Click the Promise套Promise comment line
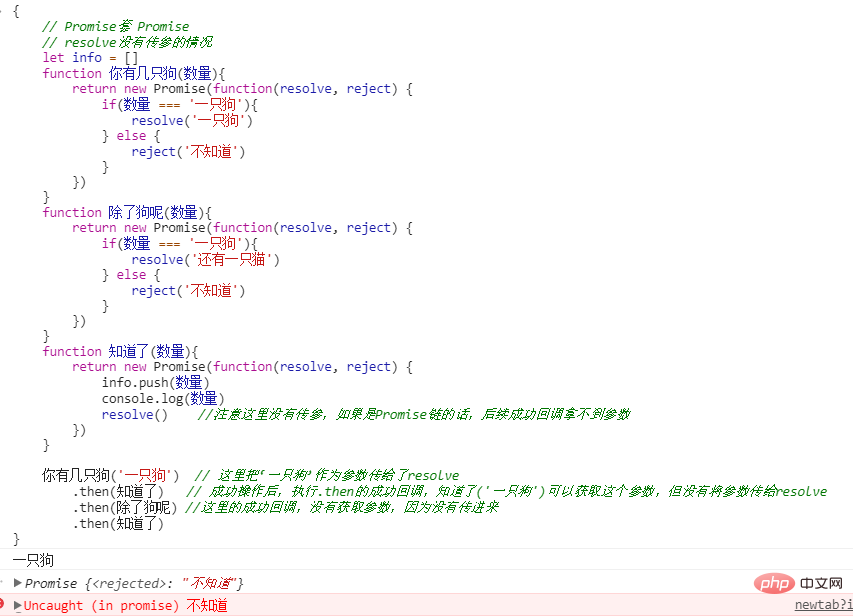853x616 pixels. 116,26
